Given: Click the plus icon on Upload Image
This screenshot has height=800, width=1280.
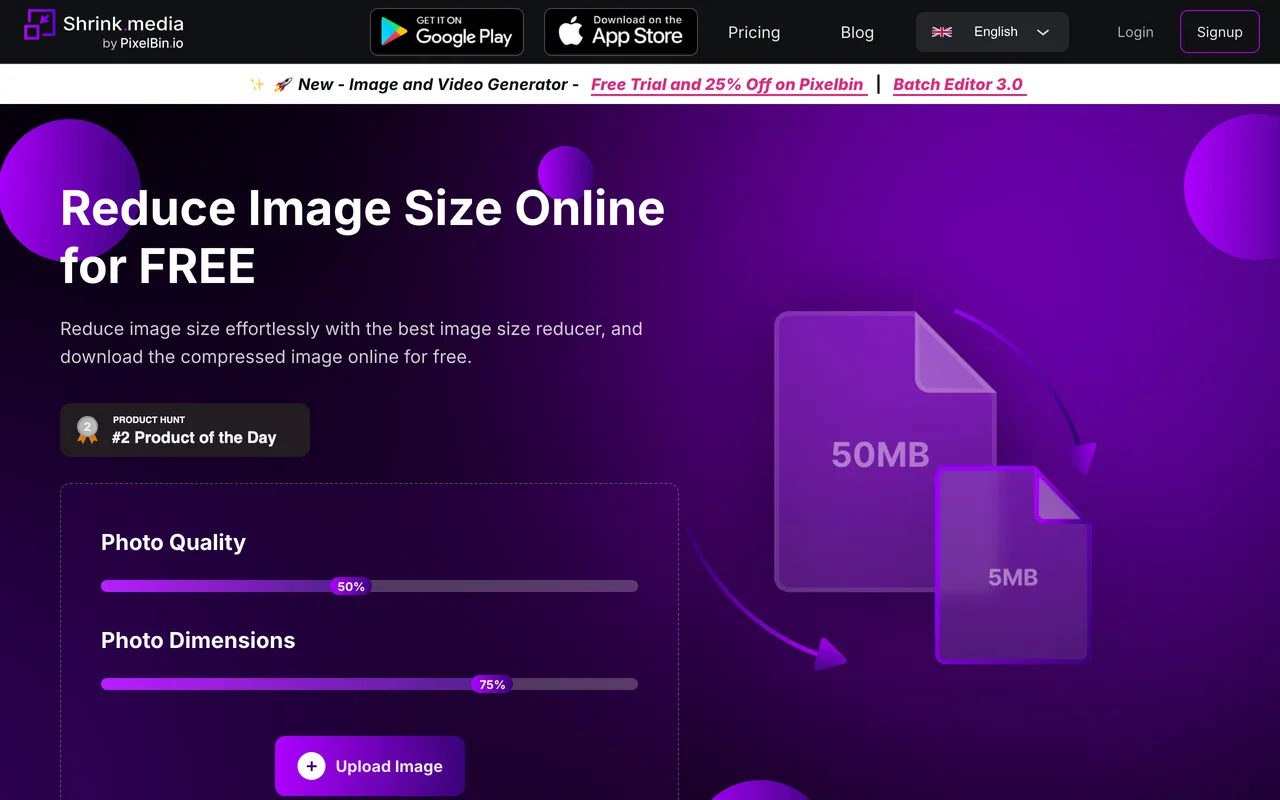Looking at the screenshot, I should 311,766.
